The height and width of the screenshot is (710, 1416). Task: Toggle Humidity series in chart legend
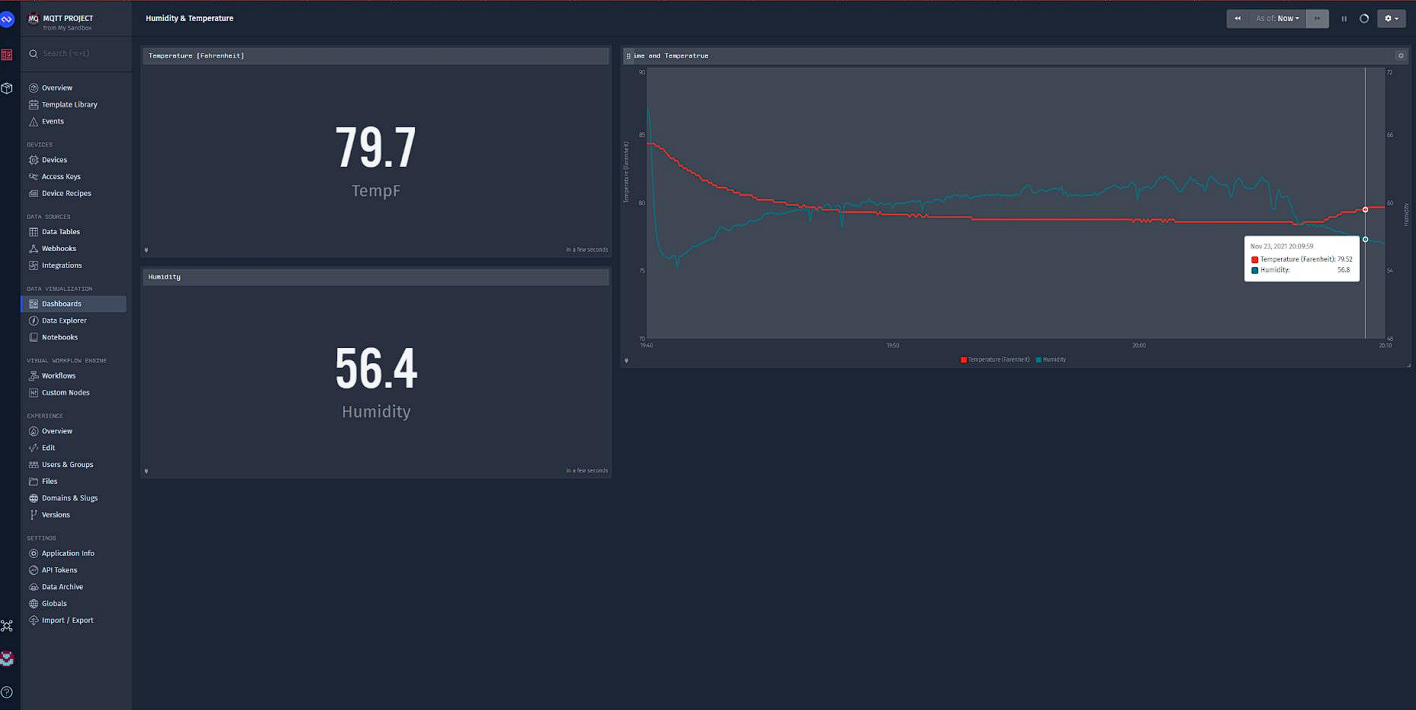tap(1051, 359)
